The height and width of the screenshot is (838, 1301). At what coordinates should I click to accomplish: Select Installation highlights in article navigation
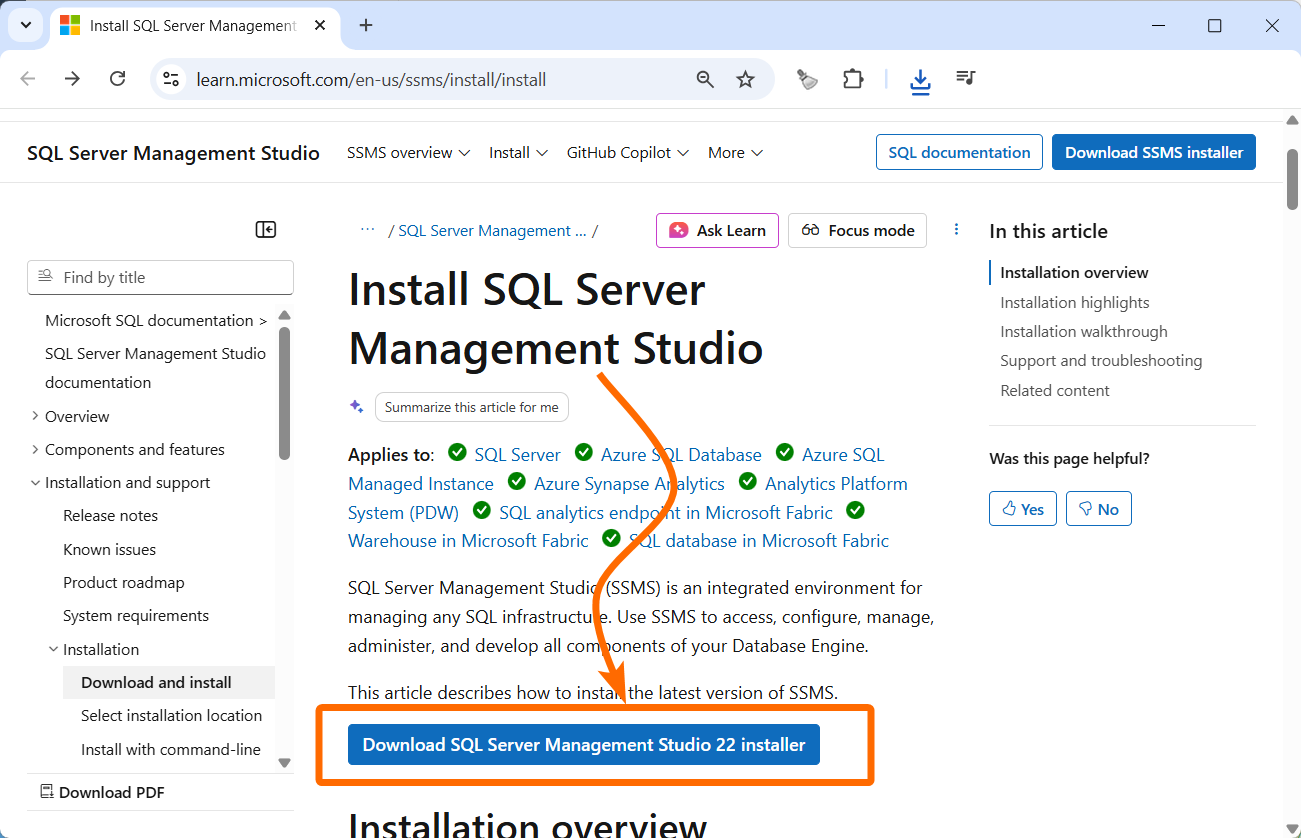(1074, 302)
